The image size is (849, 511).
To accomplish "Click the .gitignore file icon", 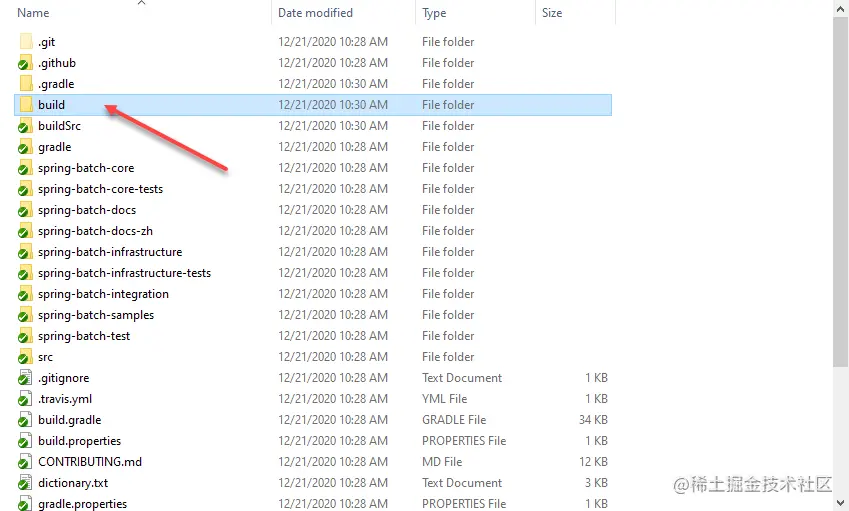I will point(25,378).
